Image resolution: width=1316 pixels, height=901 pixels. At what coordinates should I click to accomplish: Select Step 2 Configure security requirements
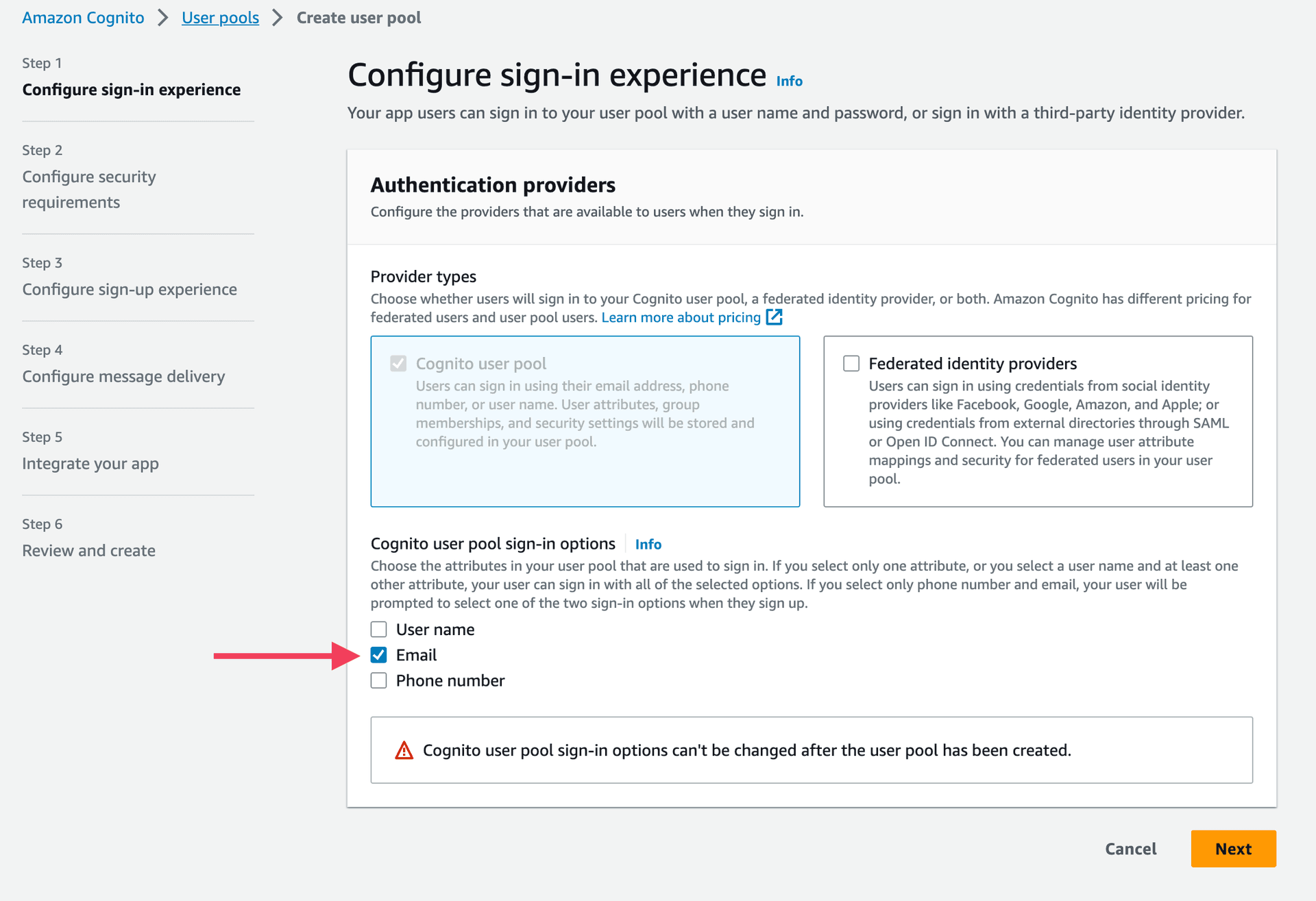point(89,189)
